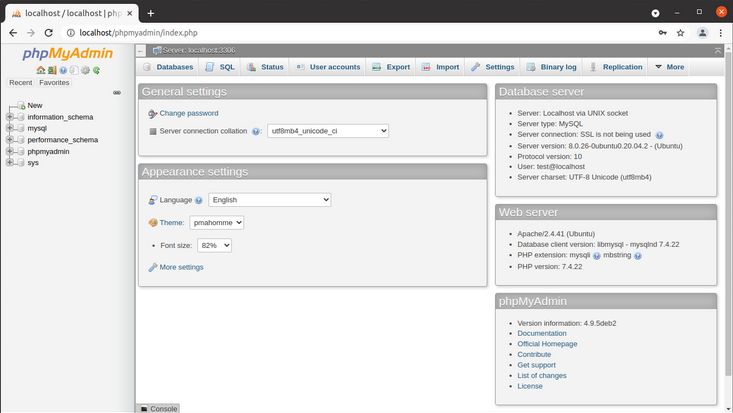Open Server connection collation dropdown
The image size is (733, 413).
(328, 131)
